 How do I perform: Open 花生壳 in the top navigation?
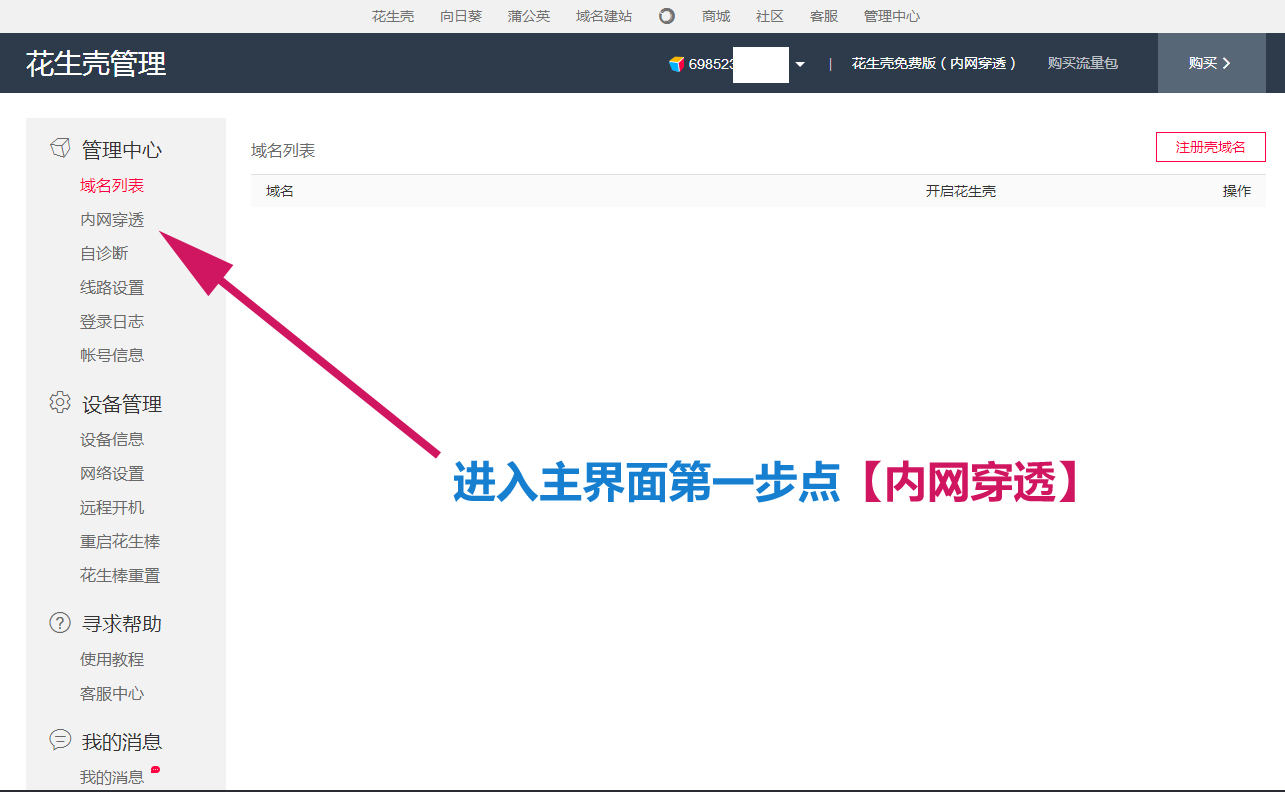click(393, 16)
